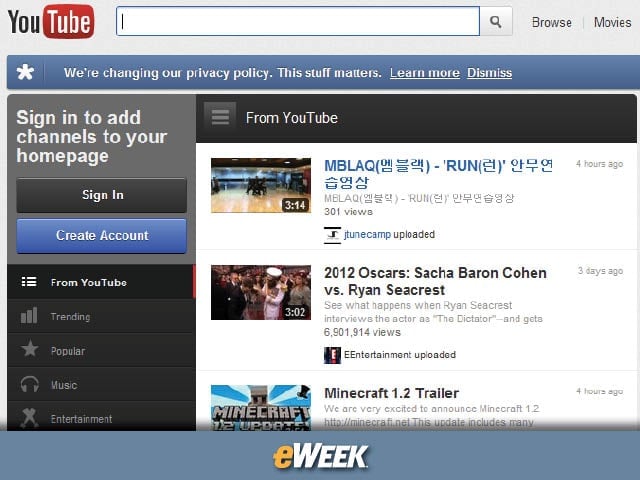Viewport: 640px width, 480px height.
Task: Click 'Sign in to add channels' heading
Action: (92, 136)
